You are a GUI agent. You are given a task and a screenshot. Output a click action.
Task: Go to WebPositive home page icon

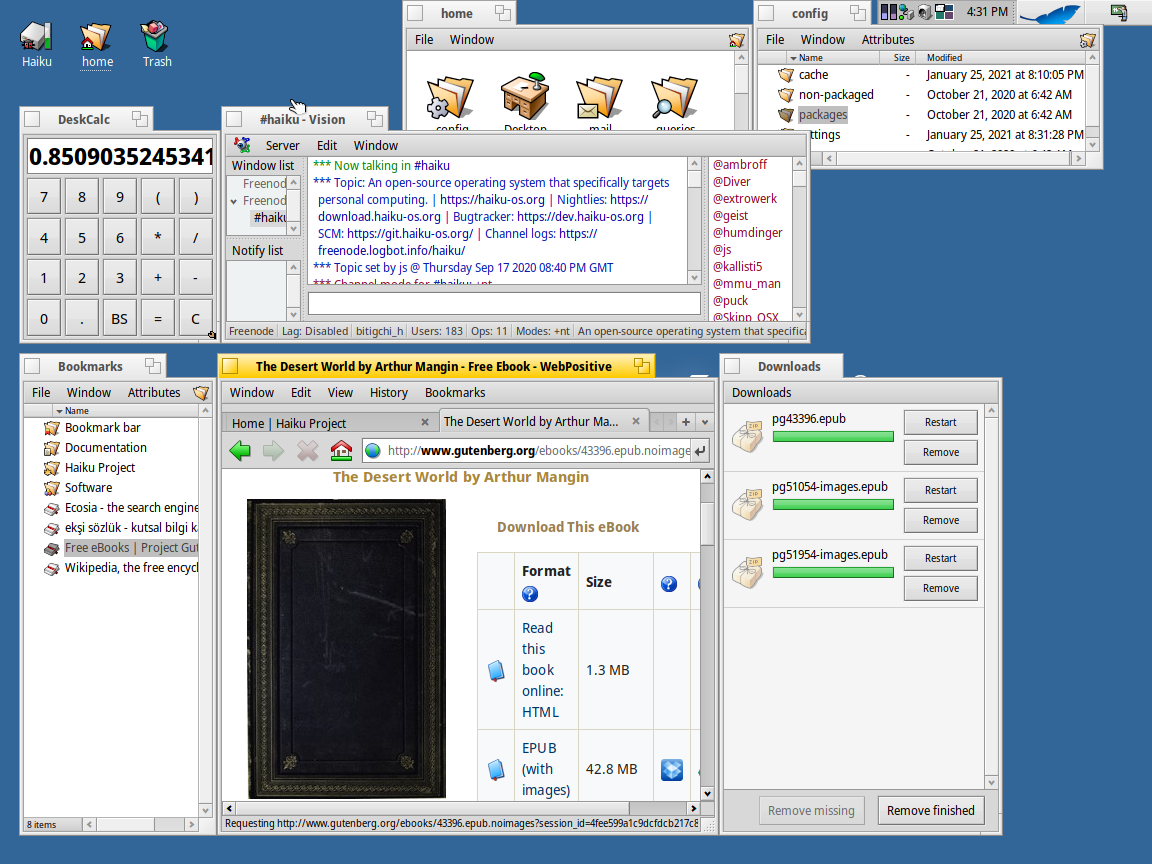pos(341,450)
